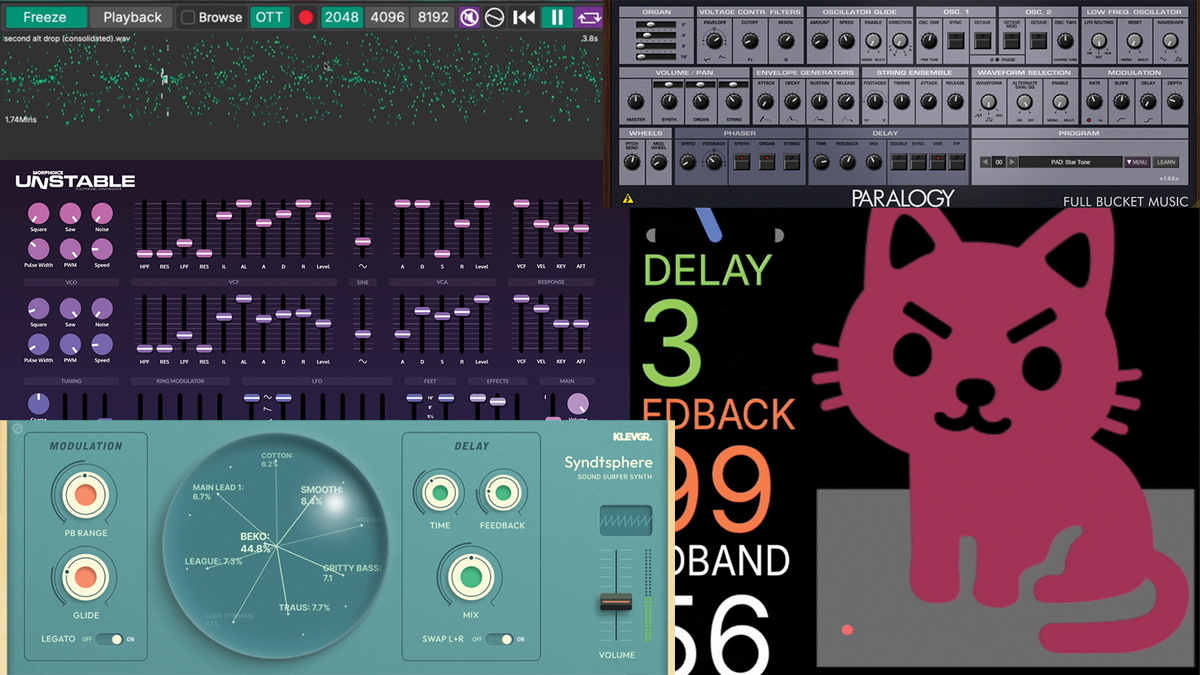Click the skip-to-start rewind icon
Image resolution: width=1200 pixels, height=675 pixels.
523,17
